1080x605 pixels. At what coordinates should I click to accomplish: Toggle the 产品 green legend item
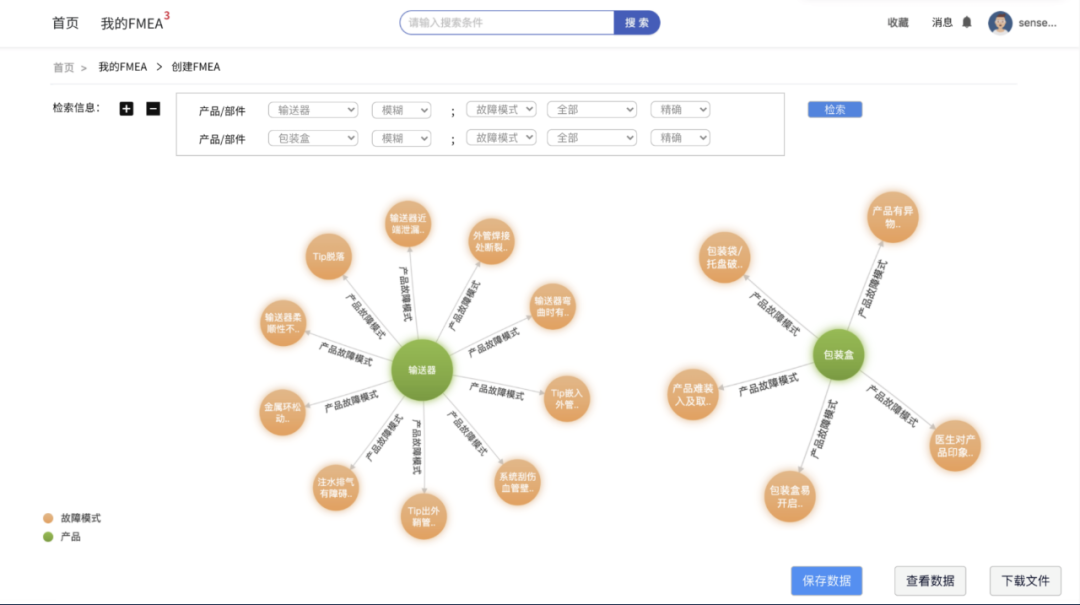61,536
